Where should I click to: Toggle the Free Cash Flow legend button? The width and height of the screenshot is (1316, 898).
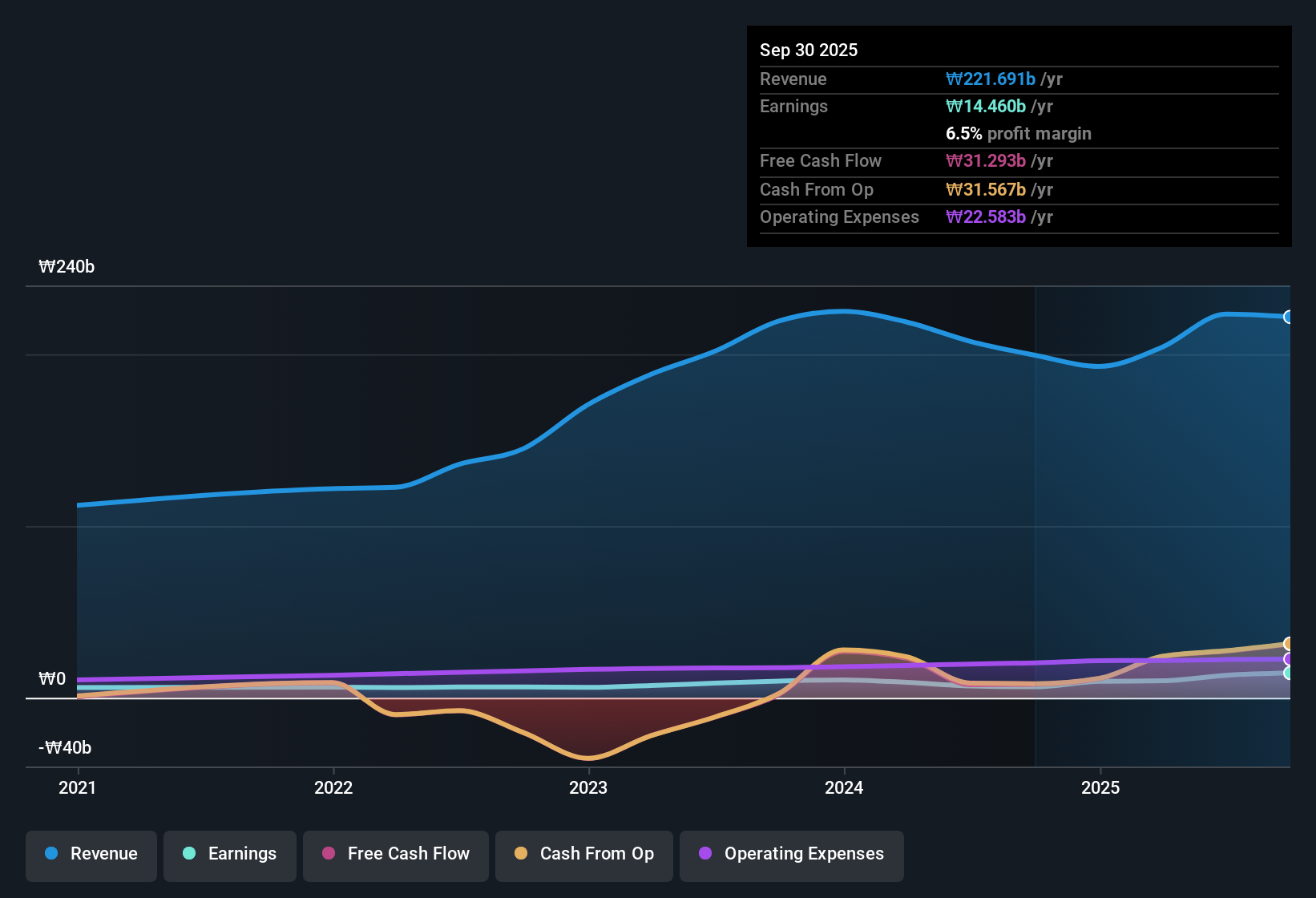pos(396,855)
